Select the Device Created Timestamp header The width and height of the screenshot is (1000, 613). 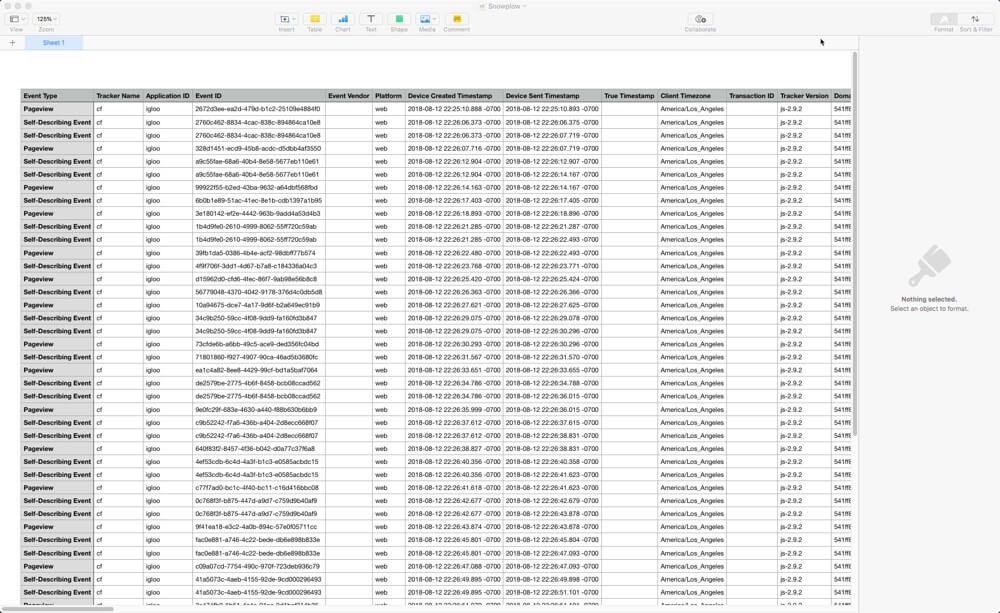tap(454, 96)
